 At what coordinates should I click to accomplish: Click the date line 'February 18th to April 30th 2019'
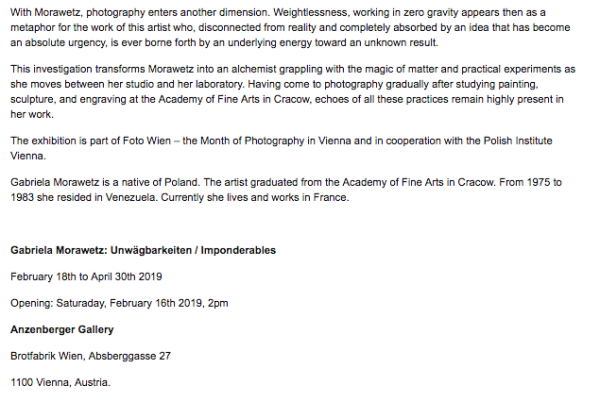(x=86, y=276)
